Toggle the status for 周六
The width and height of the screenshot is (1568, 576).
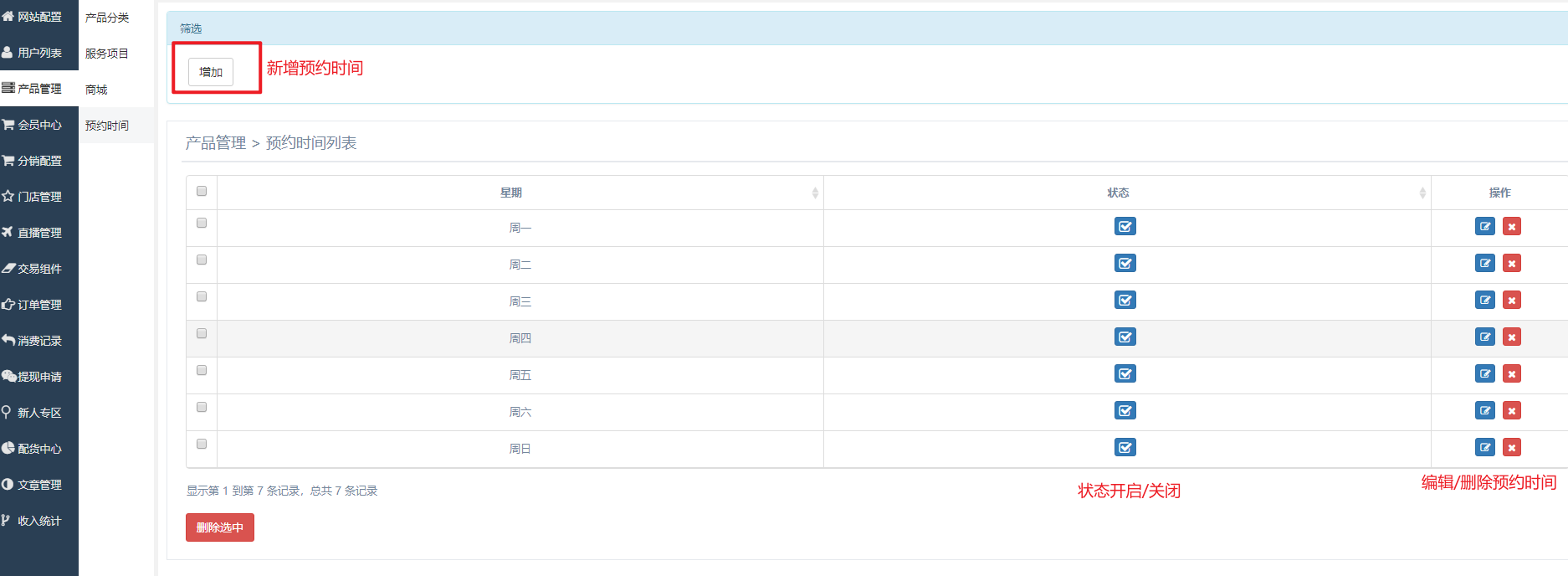(x=1125, y=410)
